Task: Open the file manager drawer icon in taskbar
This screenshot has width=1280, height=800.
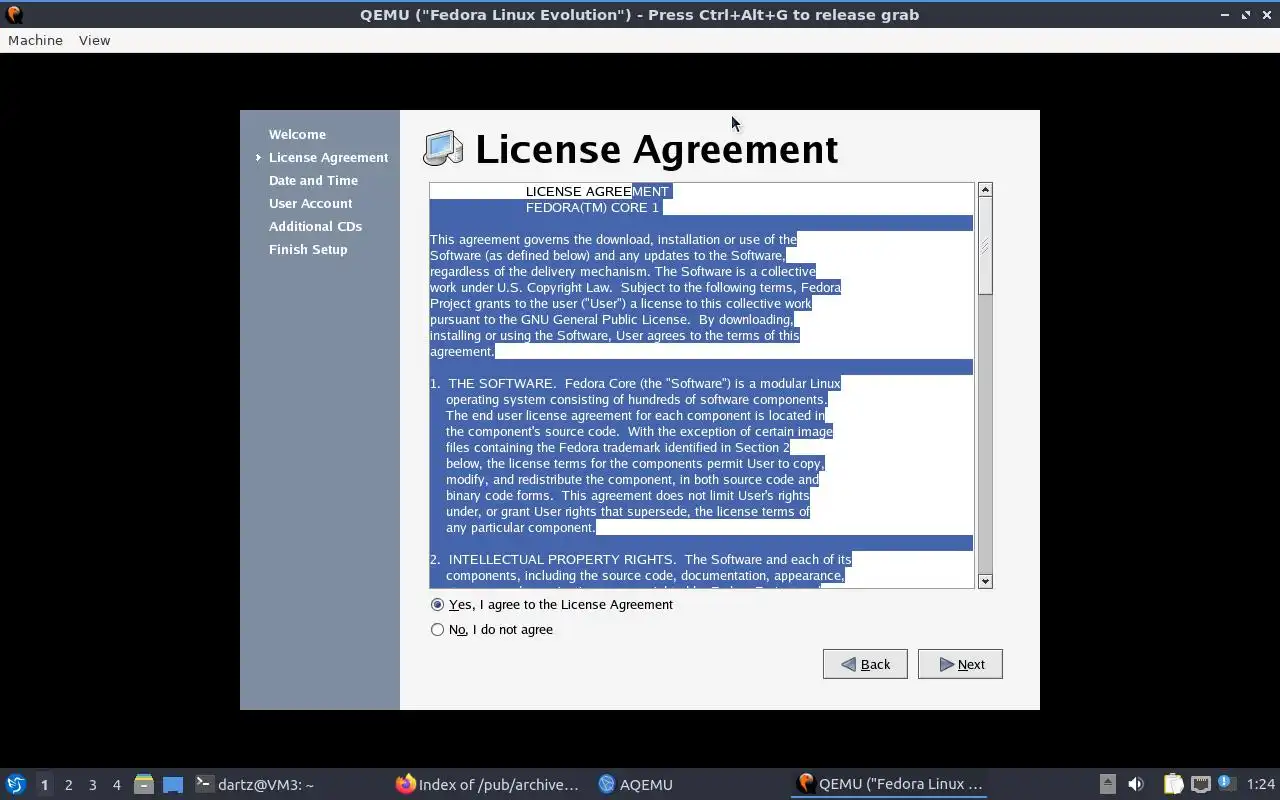Action: (143, 784)
